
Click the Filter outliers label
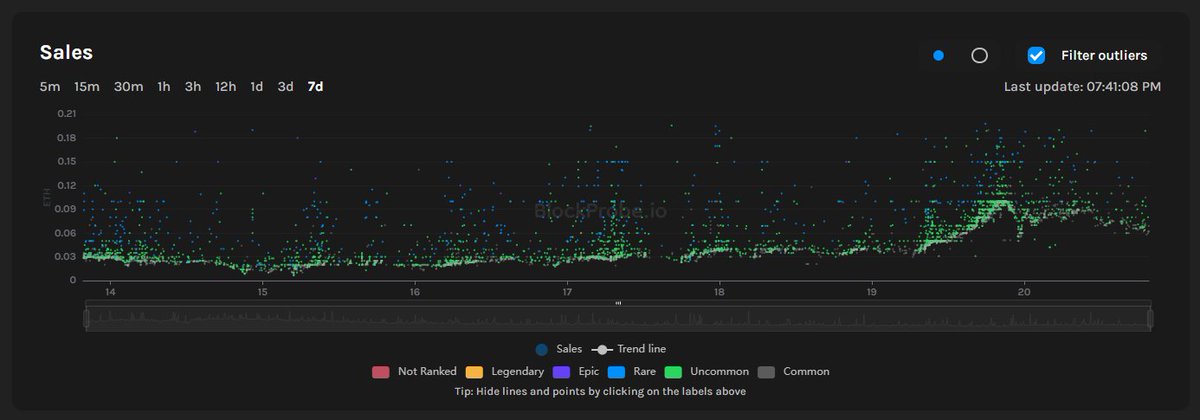coord(1104,56)
